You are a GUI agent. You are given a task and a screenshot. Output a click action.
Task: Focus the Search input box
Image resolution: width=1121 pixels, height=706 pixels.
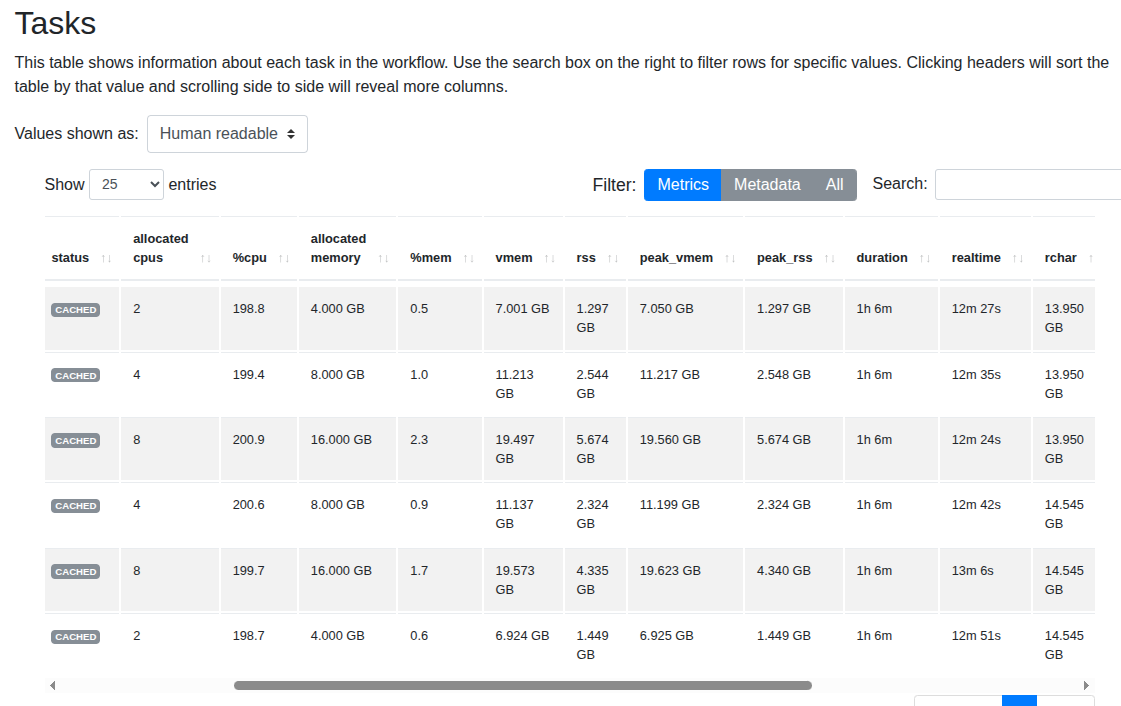click(x=1027, y=185)
